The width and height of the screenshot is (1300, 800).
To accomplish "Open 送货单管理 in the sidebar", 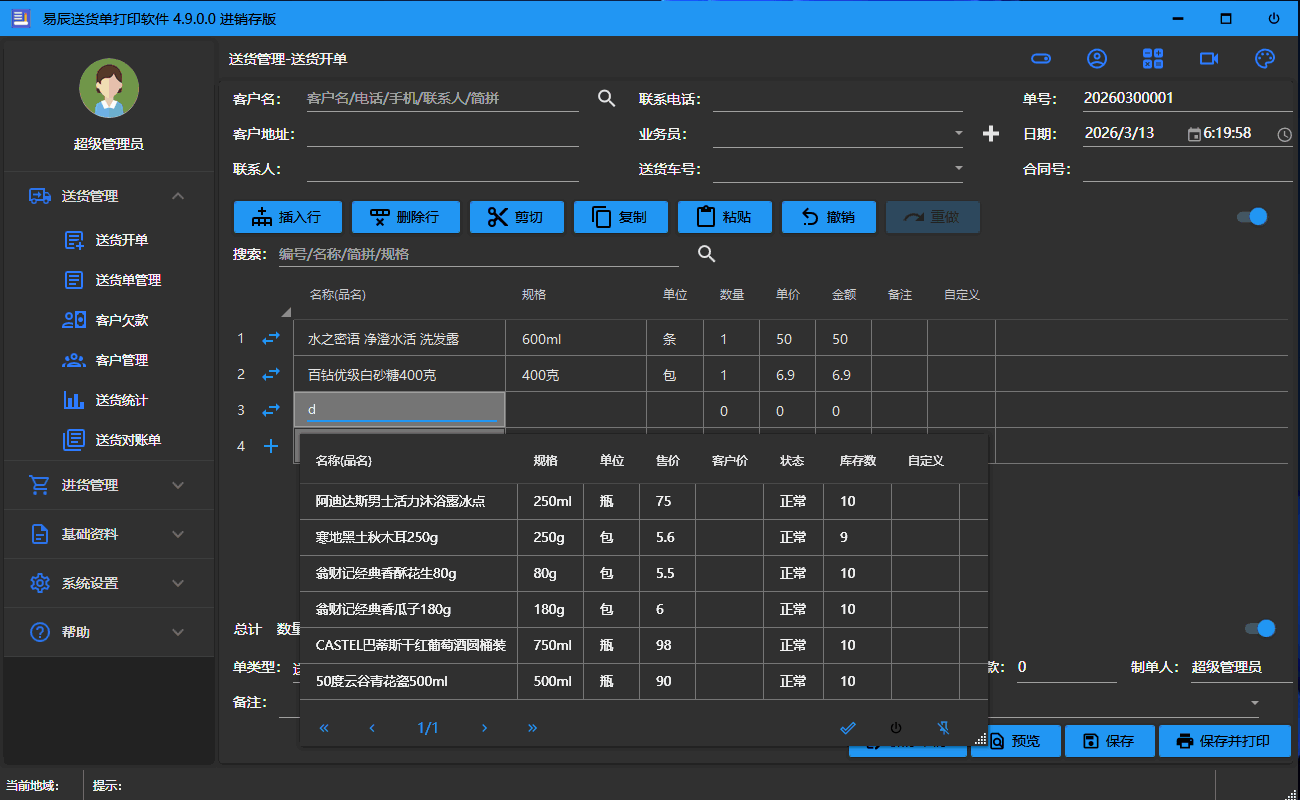I will [x=128, y=280].
